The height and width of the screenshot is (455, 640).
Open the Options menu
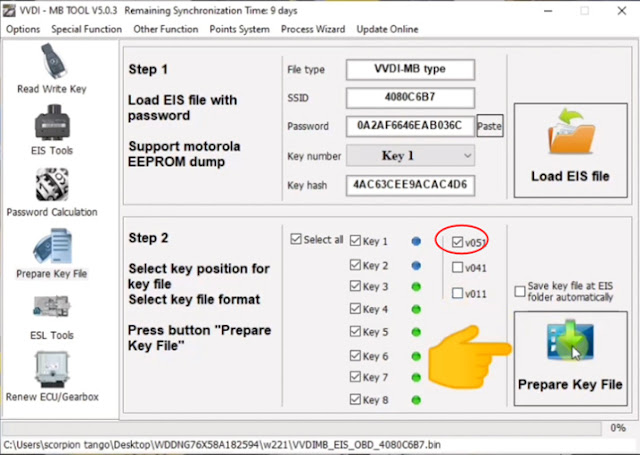tap(23, 29)
